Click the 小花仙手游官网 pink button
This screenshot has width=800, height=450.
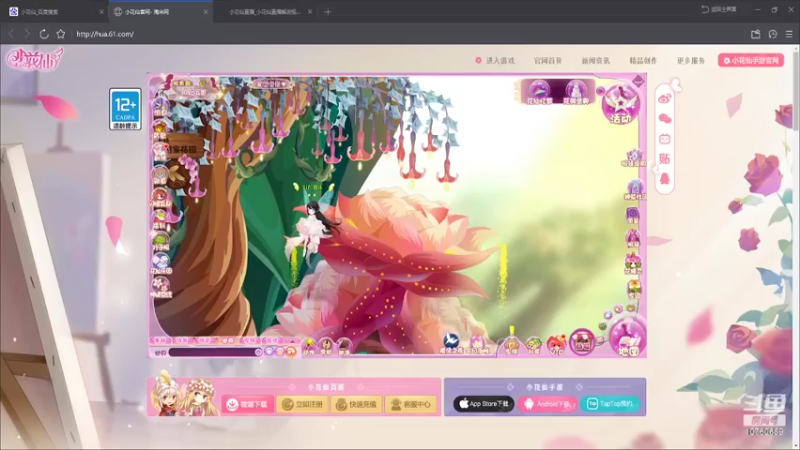[751, 61]
